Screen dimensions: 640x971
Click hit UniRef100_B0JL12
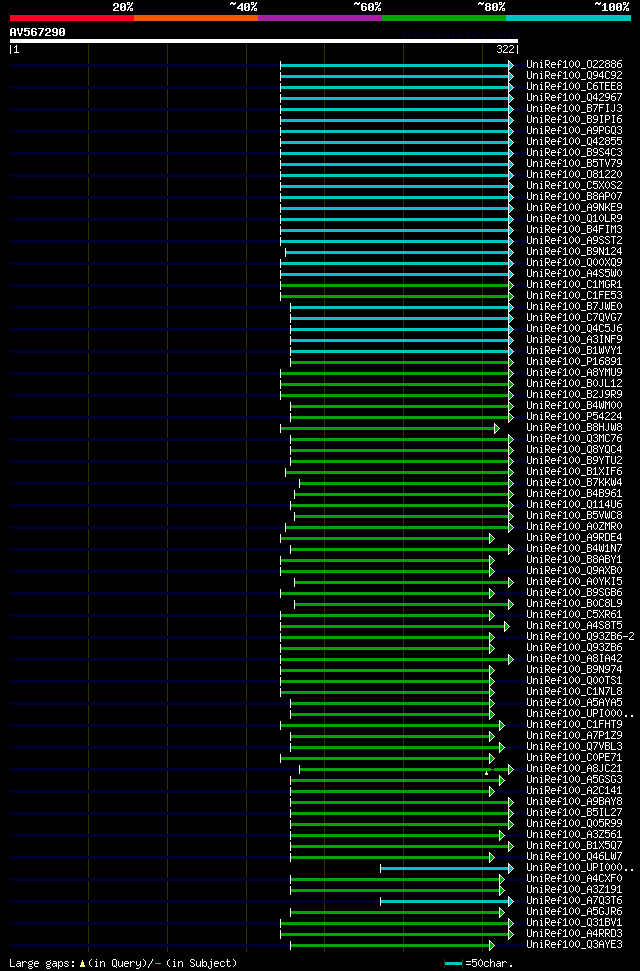(574, 383)
